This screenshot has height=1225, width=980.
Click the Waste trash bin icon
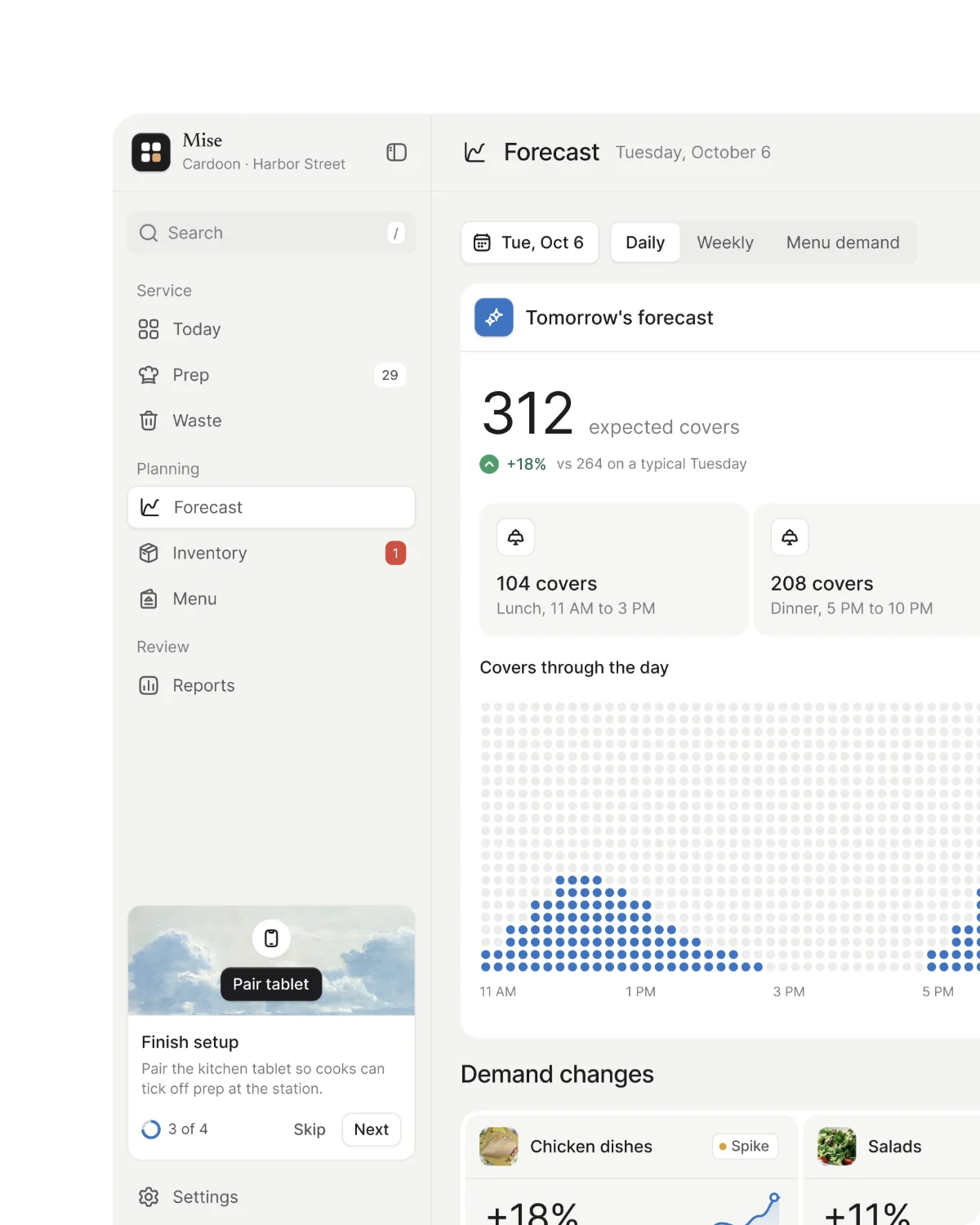coord(149,421)
